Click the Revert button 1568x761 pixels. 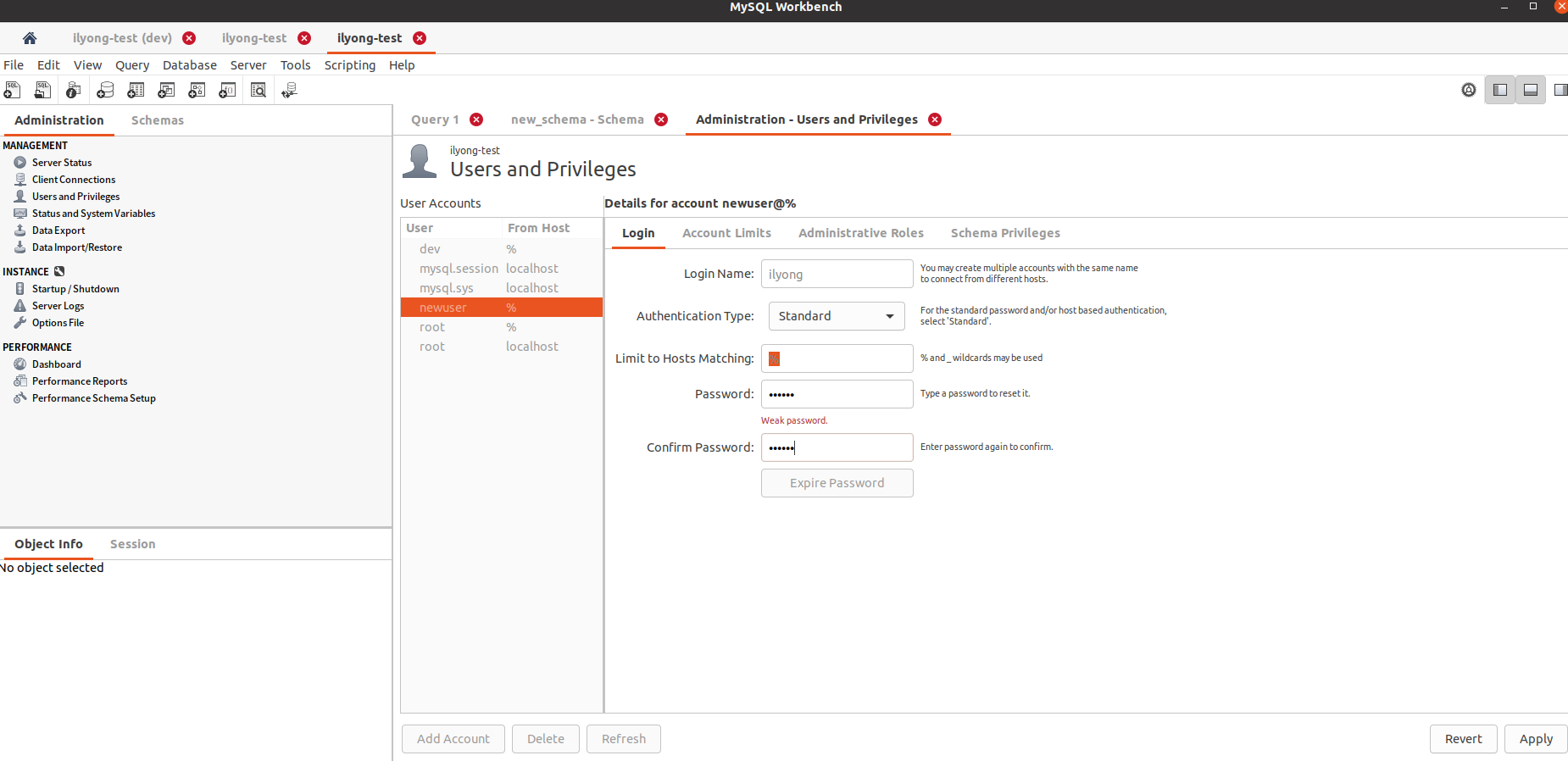[x=1464, y=739]
